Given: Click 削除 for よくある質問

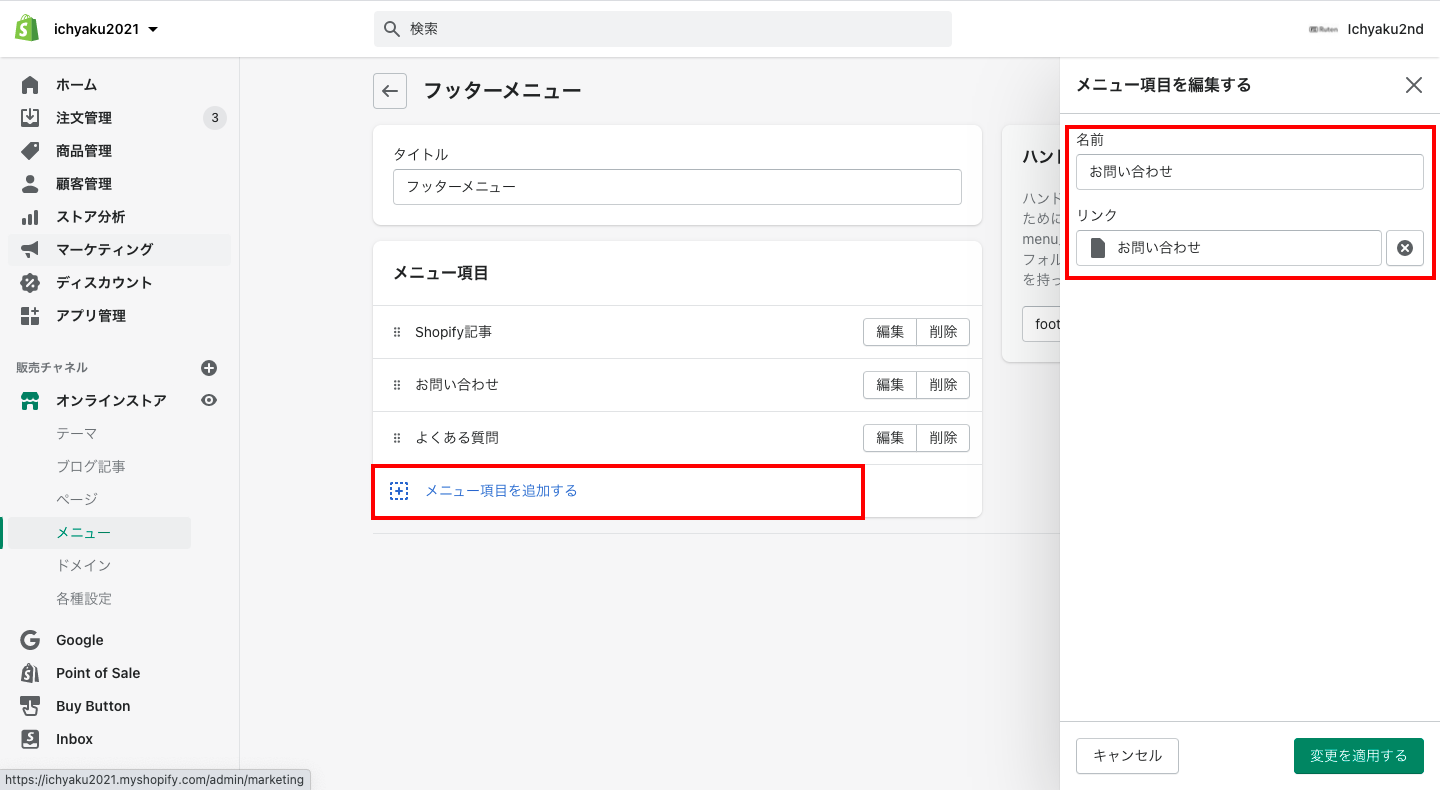Looking at the screenshot, I should coord(943,438).
